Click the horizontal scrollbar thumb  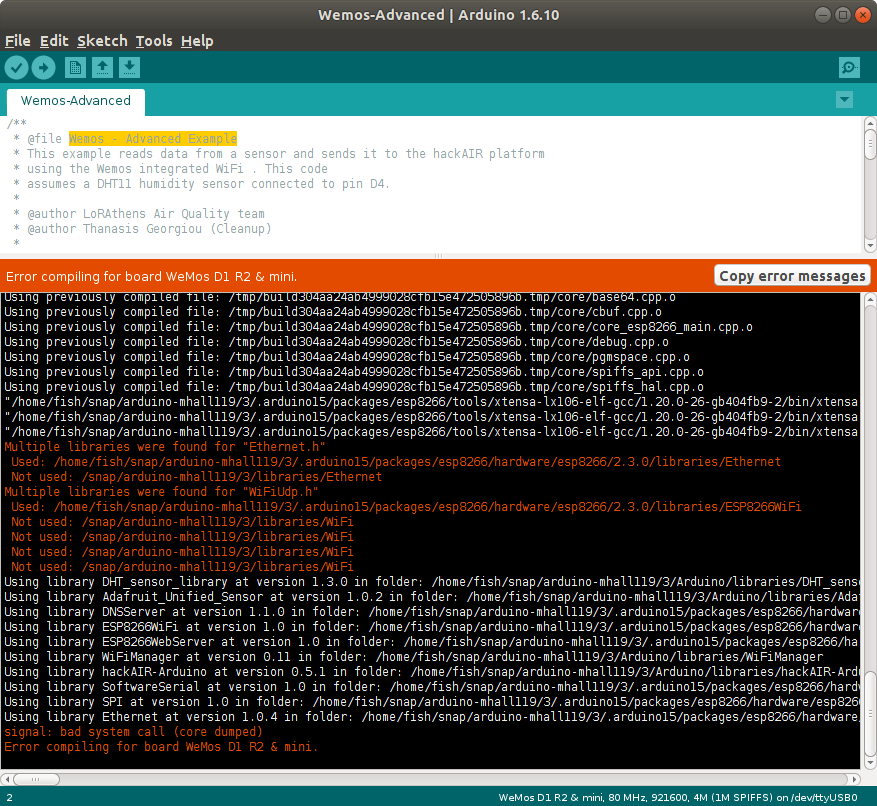(36, 779)
